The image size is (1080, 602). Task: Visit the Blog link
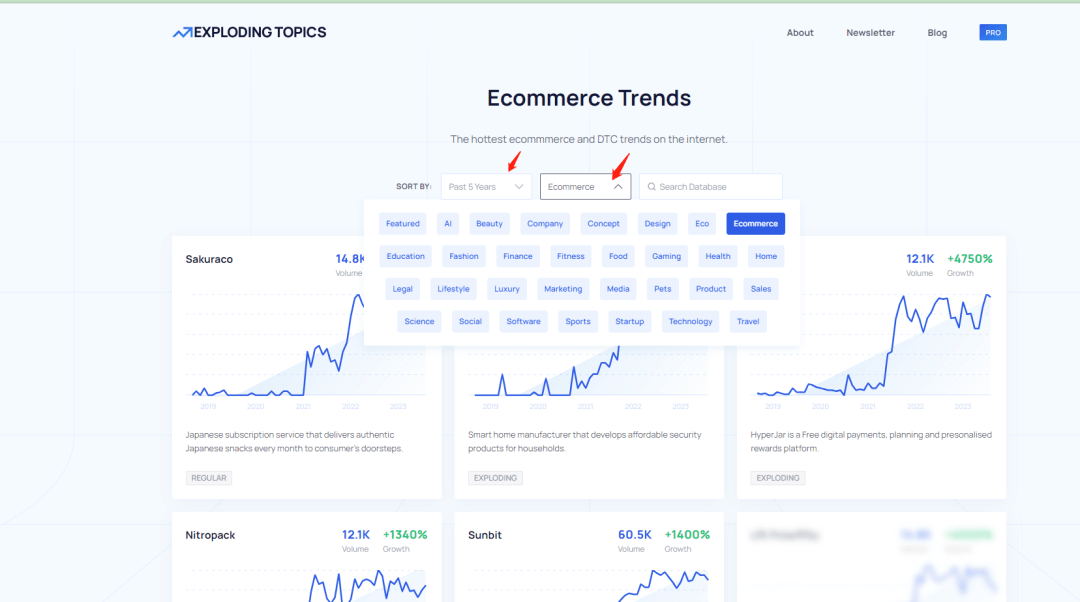click(x=937, y=32)
